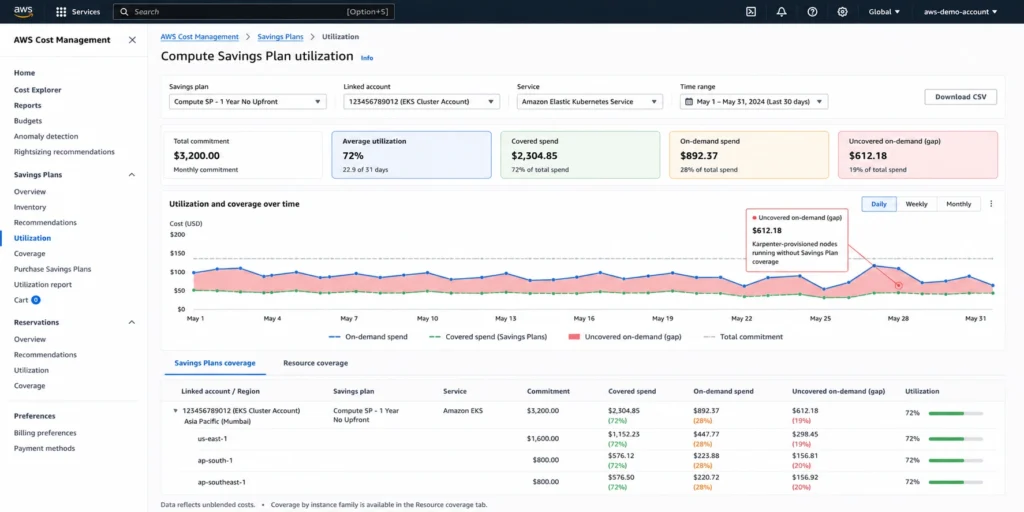Toggle Total commitment legend series
The height and width of the screenshot is (512, 1024).
743,337
